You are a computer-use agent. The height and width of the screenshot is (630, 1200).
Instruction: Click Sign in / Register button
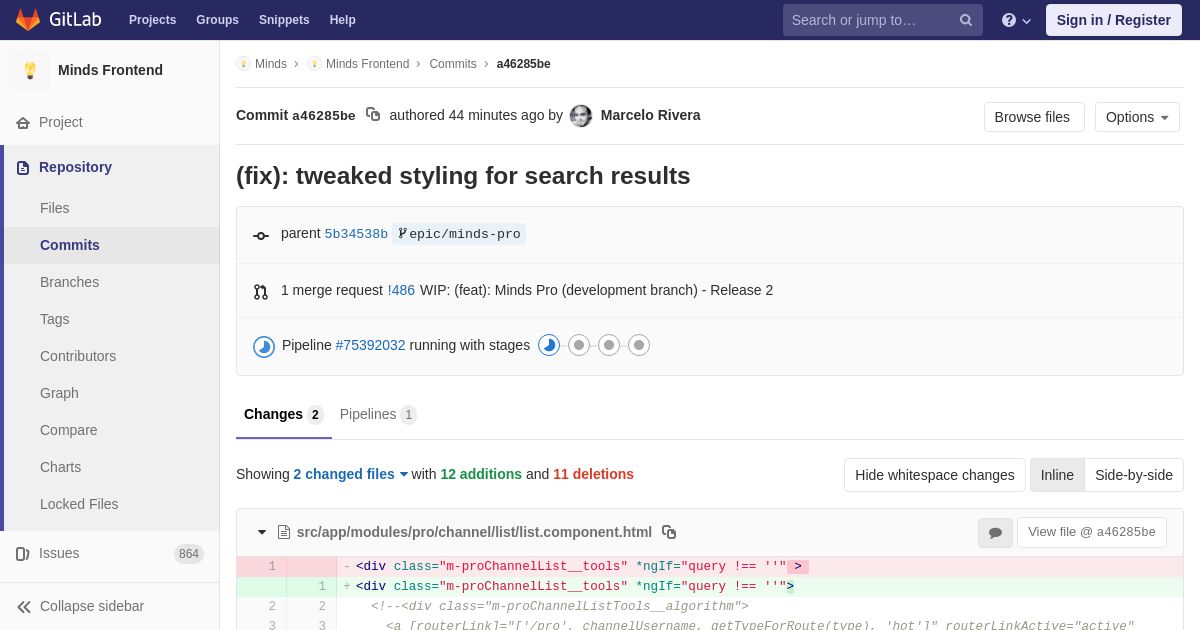(1114, 20)
